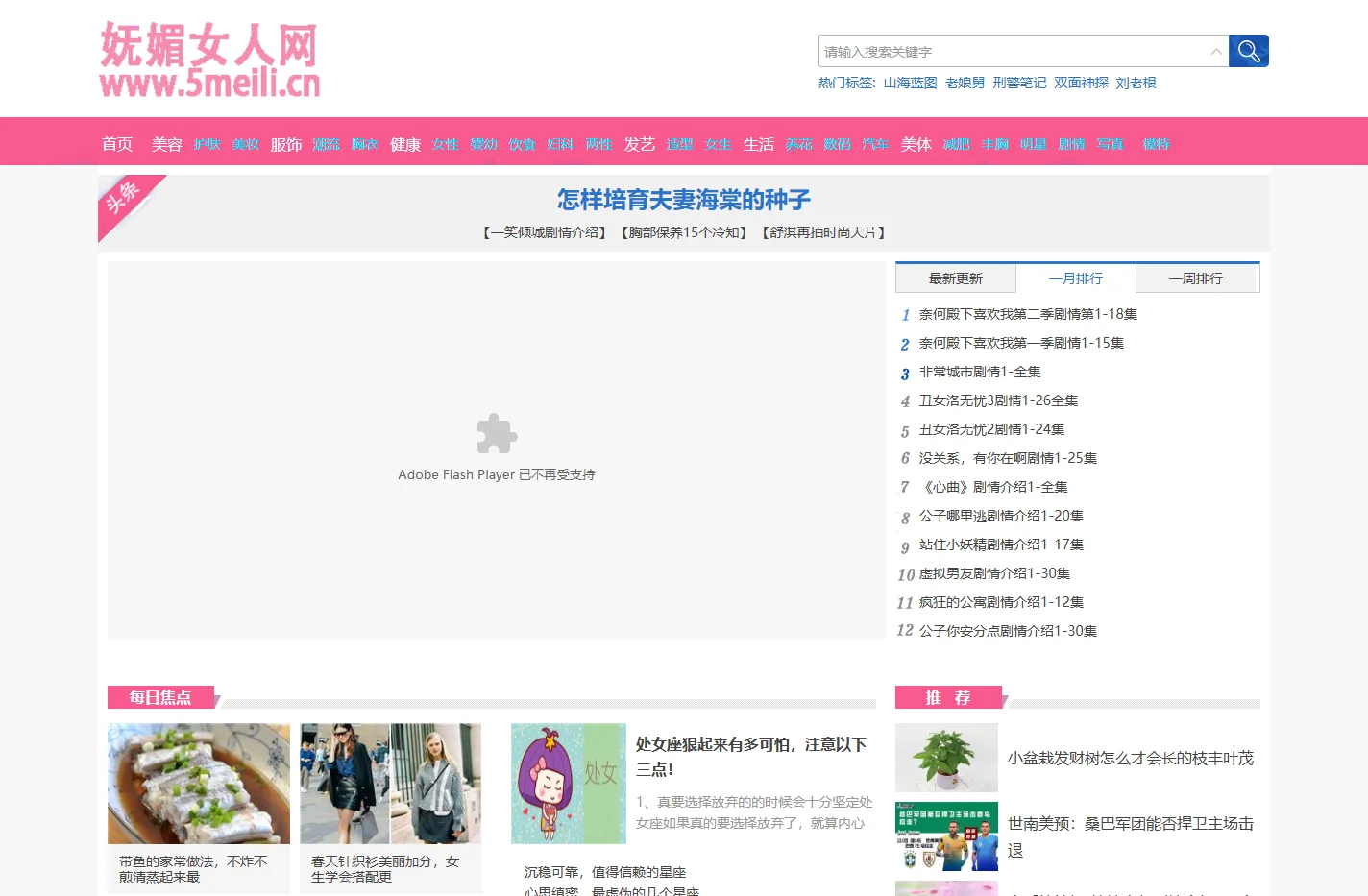This screenshot has height=896, width=1368.
Task: Open the 双面神探 hot tag
Action: click(x=1081, y=83)
